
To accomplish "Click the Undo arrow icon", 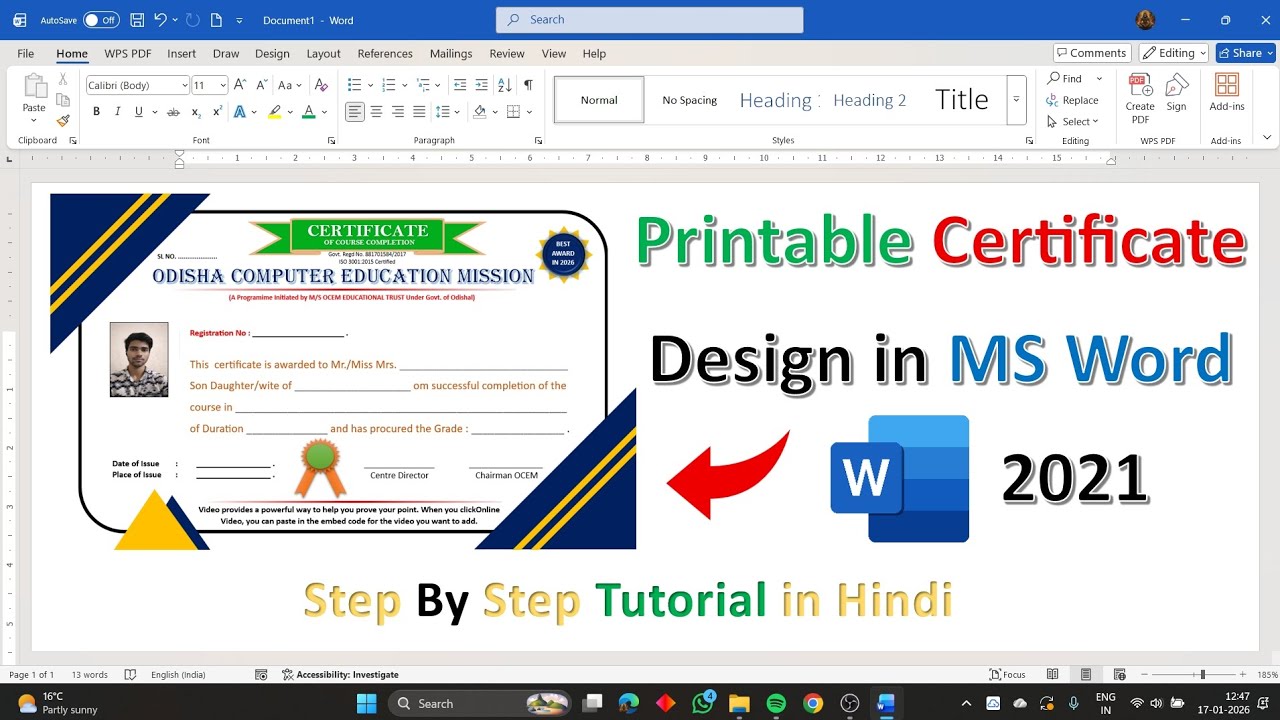I will pos(160,20).
